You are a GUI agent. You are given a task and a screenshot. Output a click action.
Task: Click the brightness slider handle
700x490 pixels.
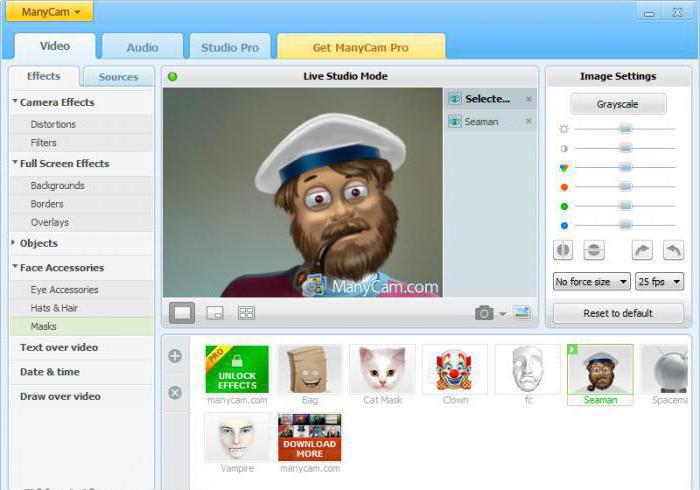[625, 129]
